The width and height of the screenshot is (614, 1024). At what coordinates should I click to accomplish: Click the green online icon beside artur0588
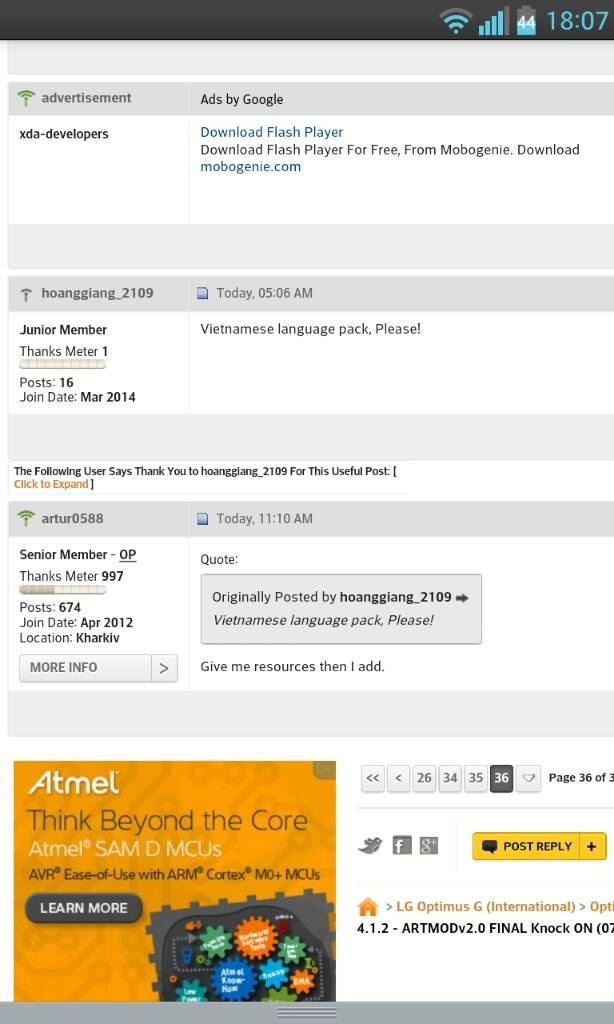25,519
